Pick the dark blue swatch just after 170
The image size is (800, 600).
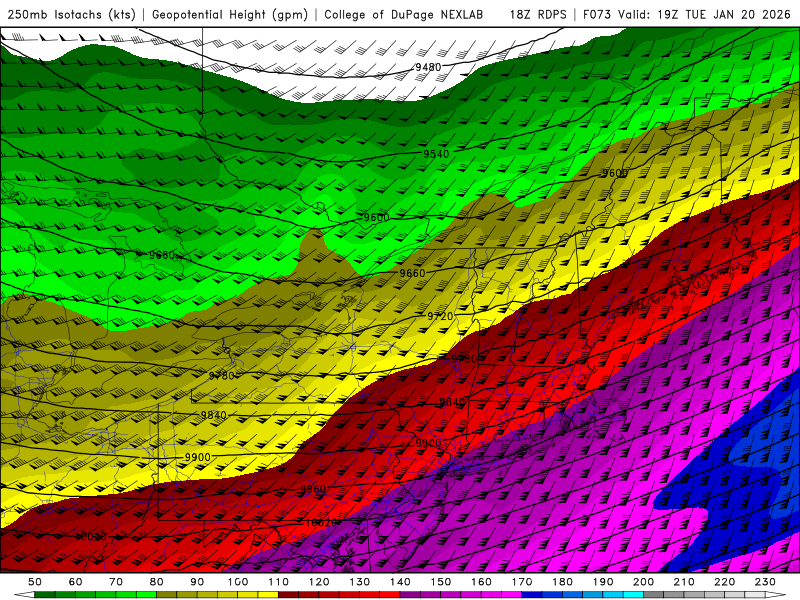[532, 595]
